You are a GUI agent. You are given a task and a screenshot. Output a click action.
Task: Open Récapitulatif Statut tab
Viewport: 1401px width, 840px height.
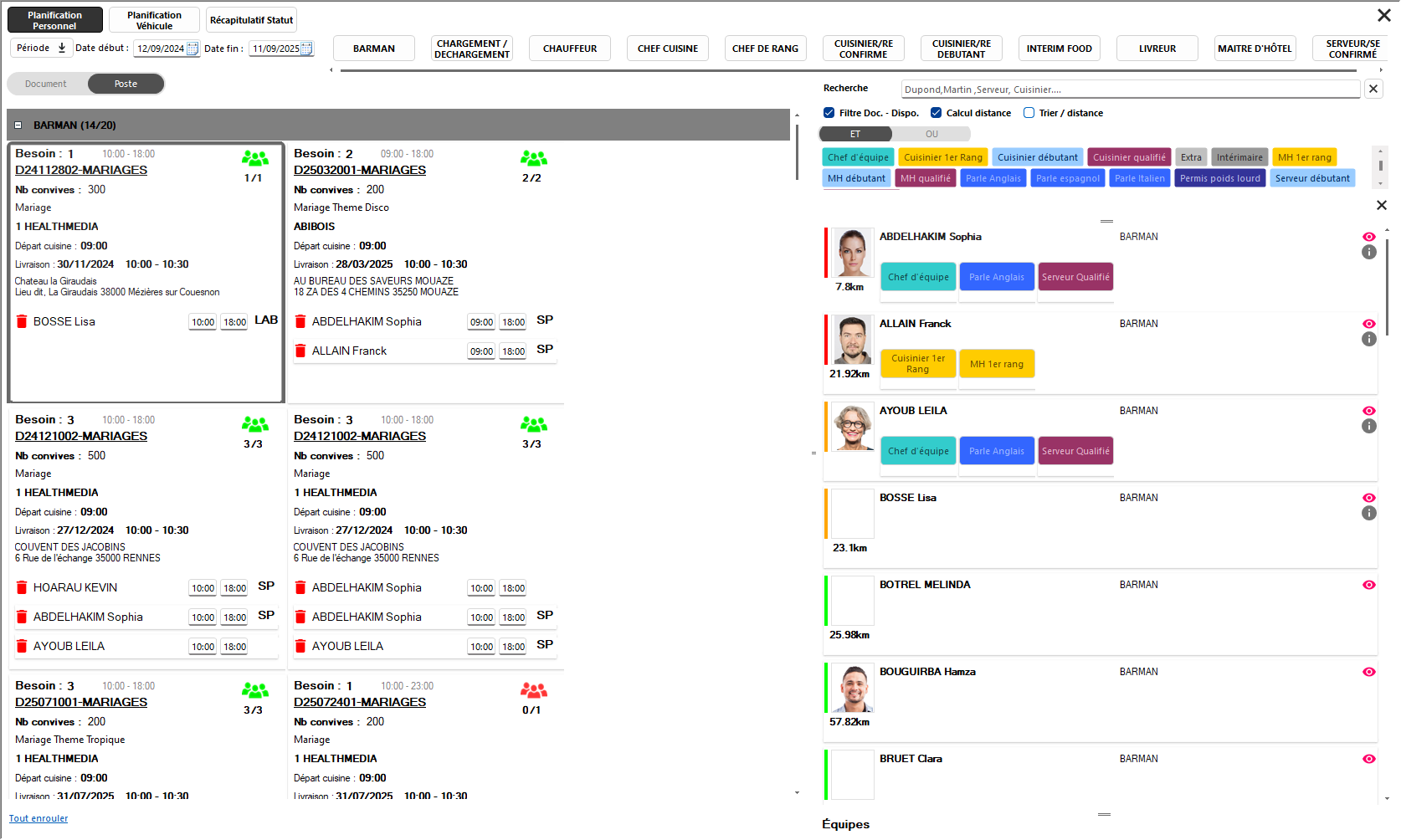251,20
